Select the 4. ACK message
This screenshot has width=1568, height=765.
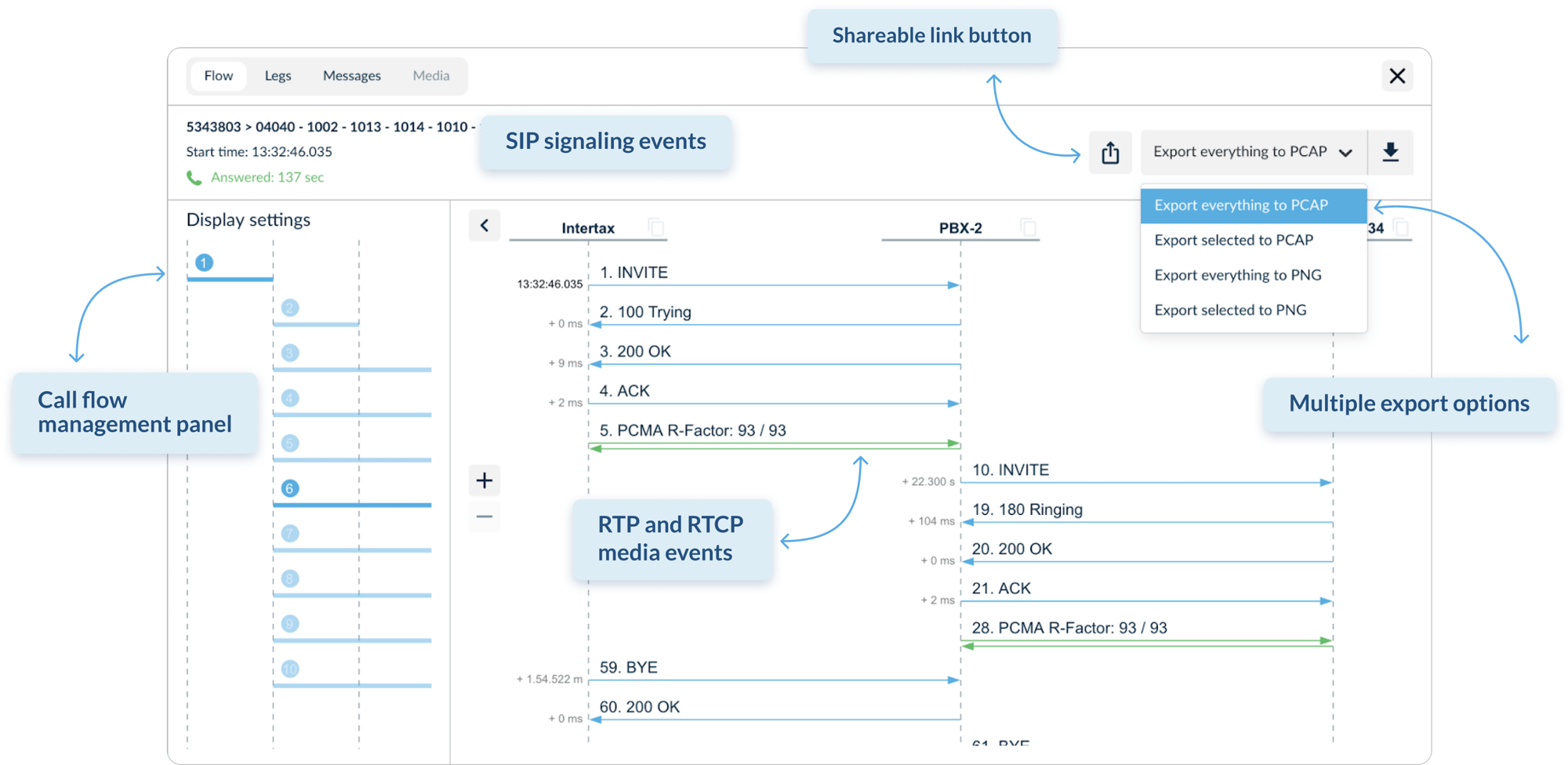(624, 391)
